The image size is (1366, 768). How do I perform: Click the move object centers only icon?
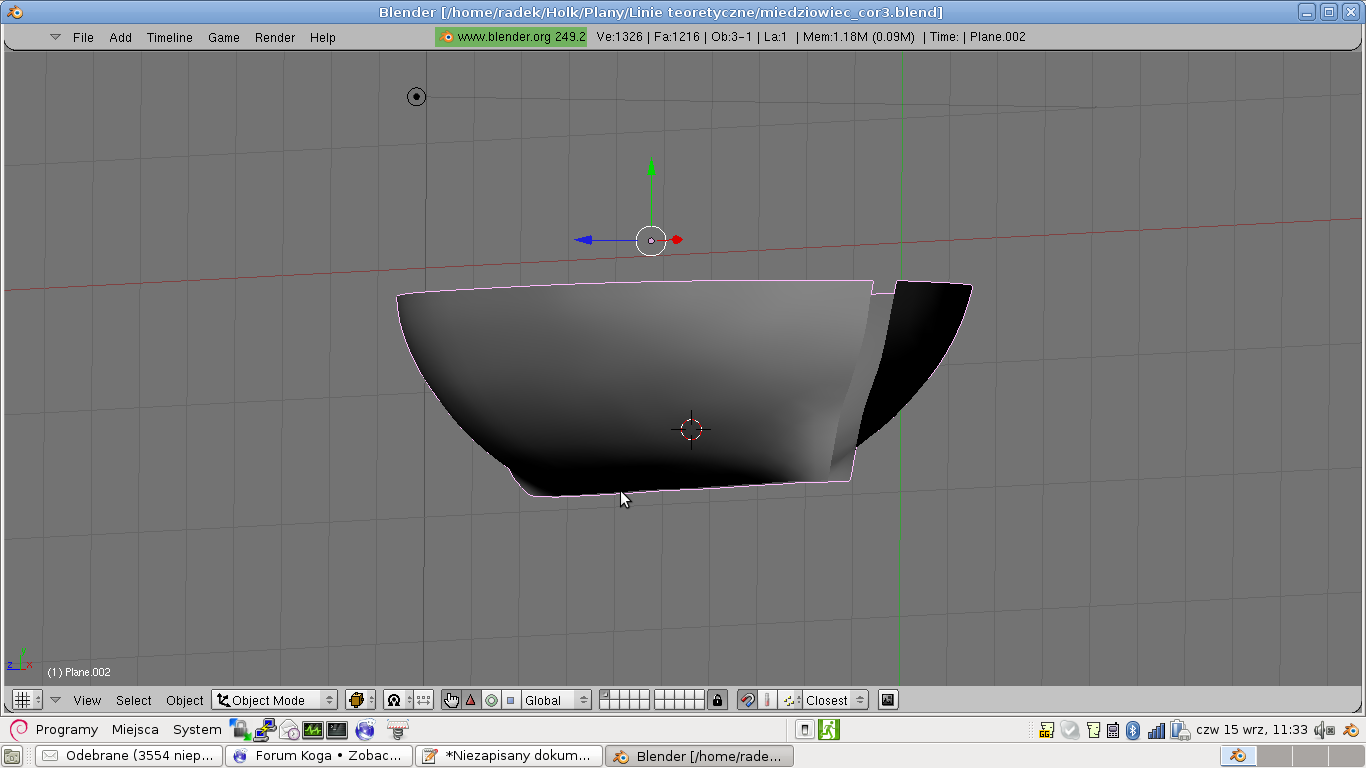point(424,700)
